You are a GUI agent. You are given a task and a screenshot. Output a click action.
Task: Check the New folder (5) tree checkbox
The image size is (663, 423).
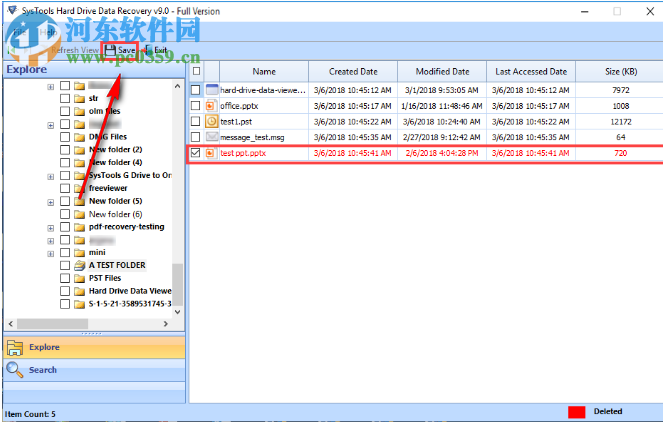(x=65, y=201)
